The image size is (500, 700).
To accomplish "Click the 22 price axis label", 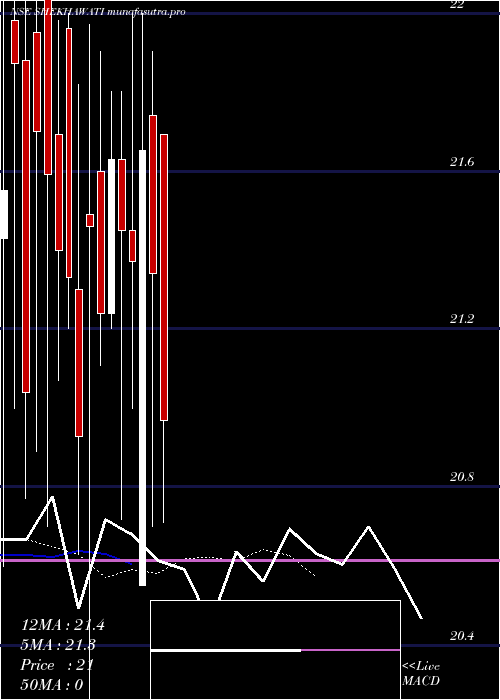I will tap(458, 4).
